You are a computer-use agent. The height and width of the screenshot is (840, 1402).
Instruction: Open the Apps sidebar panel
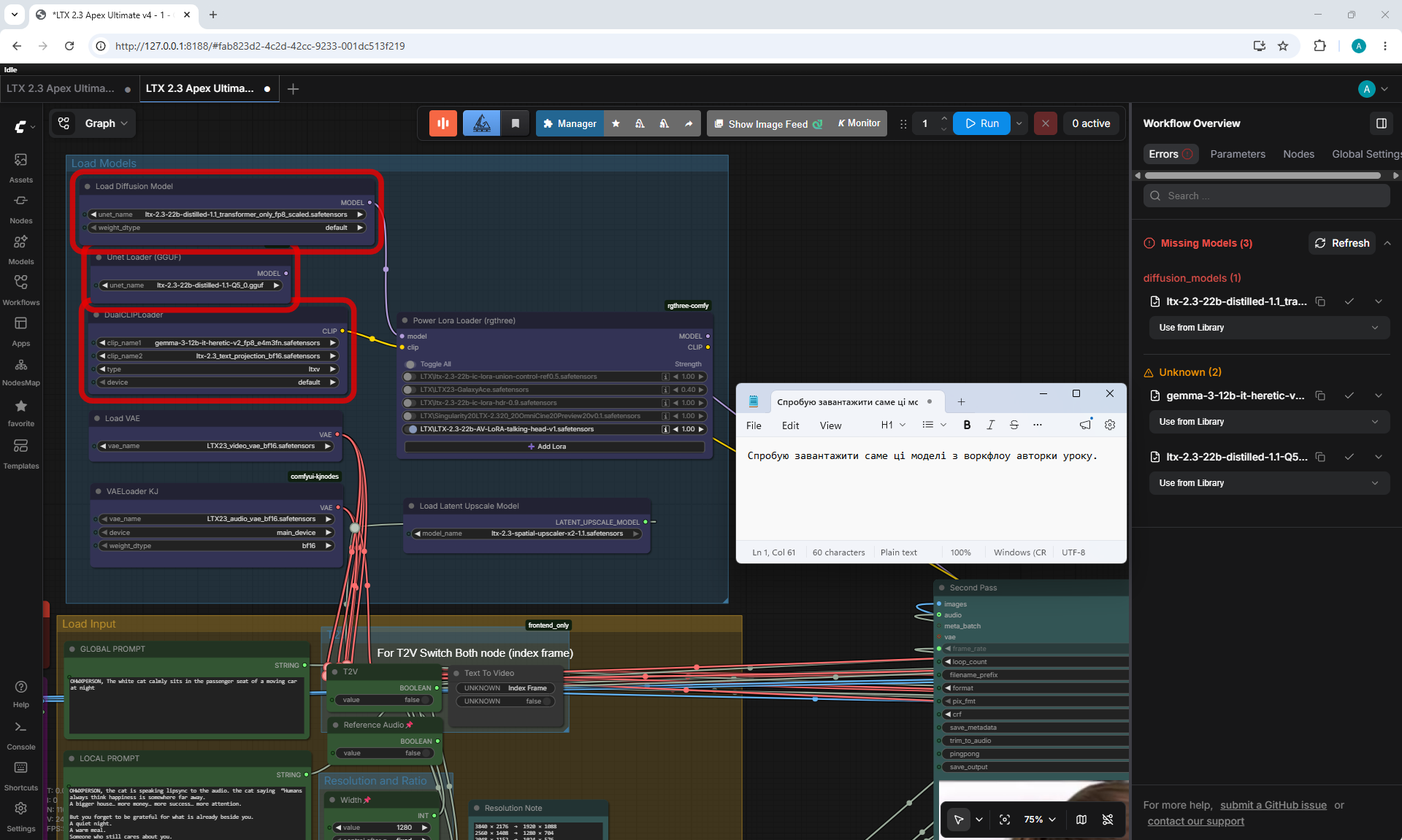(20, 331)
